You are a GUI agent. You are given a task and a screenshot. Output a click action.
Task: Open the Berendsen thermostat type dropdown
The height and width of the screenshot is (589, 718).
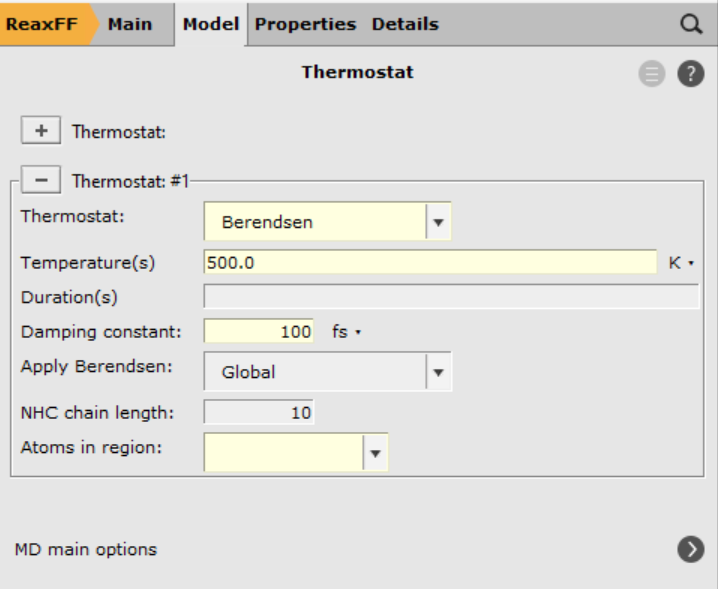[x=327, y=222]
